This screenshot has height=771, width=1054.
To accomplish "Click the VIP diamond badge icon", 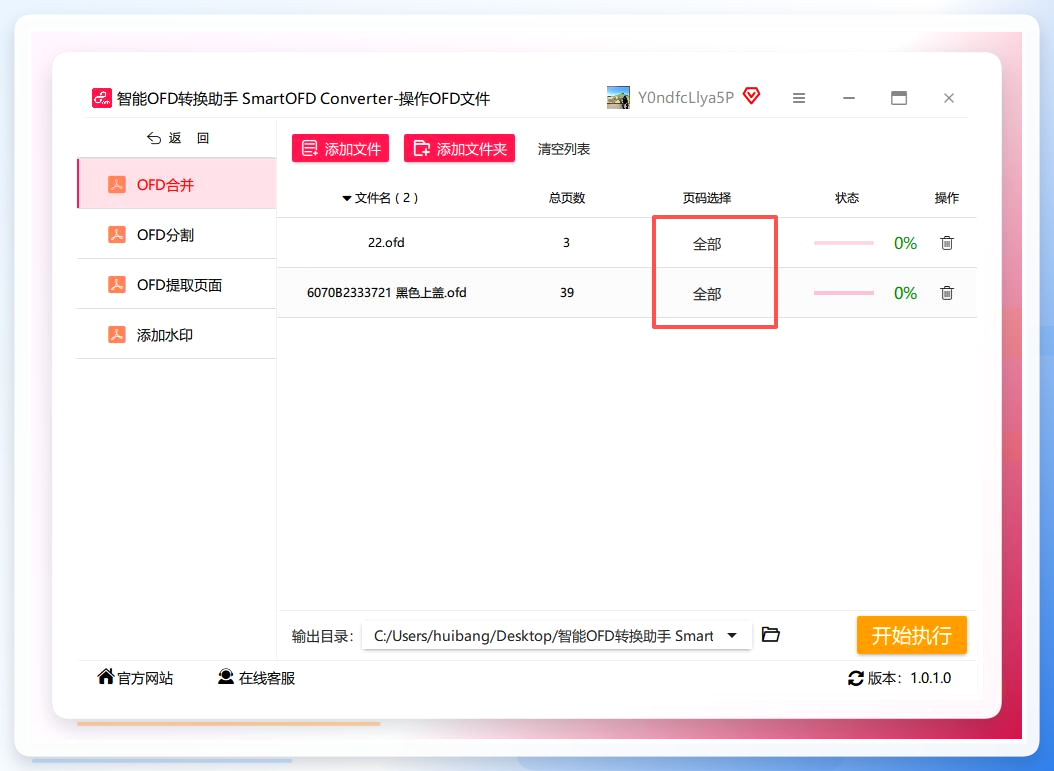I will pyautogui.click(x=752, y=96).
